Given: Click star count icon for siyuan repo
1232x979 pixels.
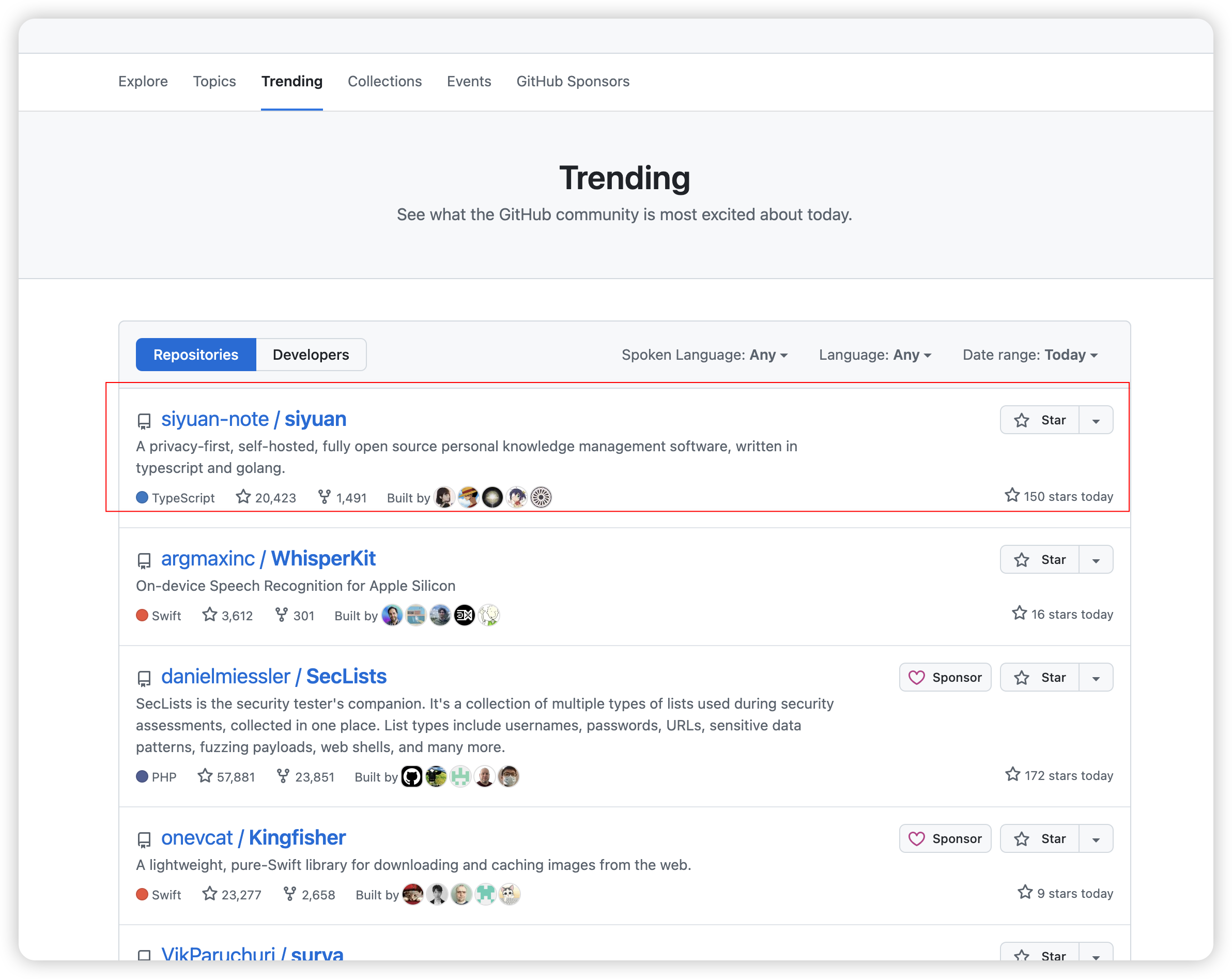Looking at the screenshot, I should (x=243, y=497).
